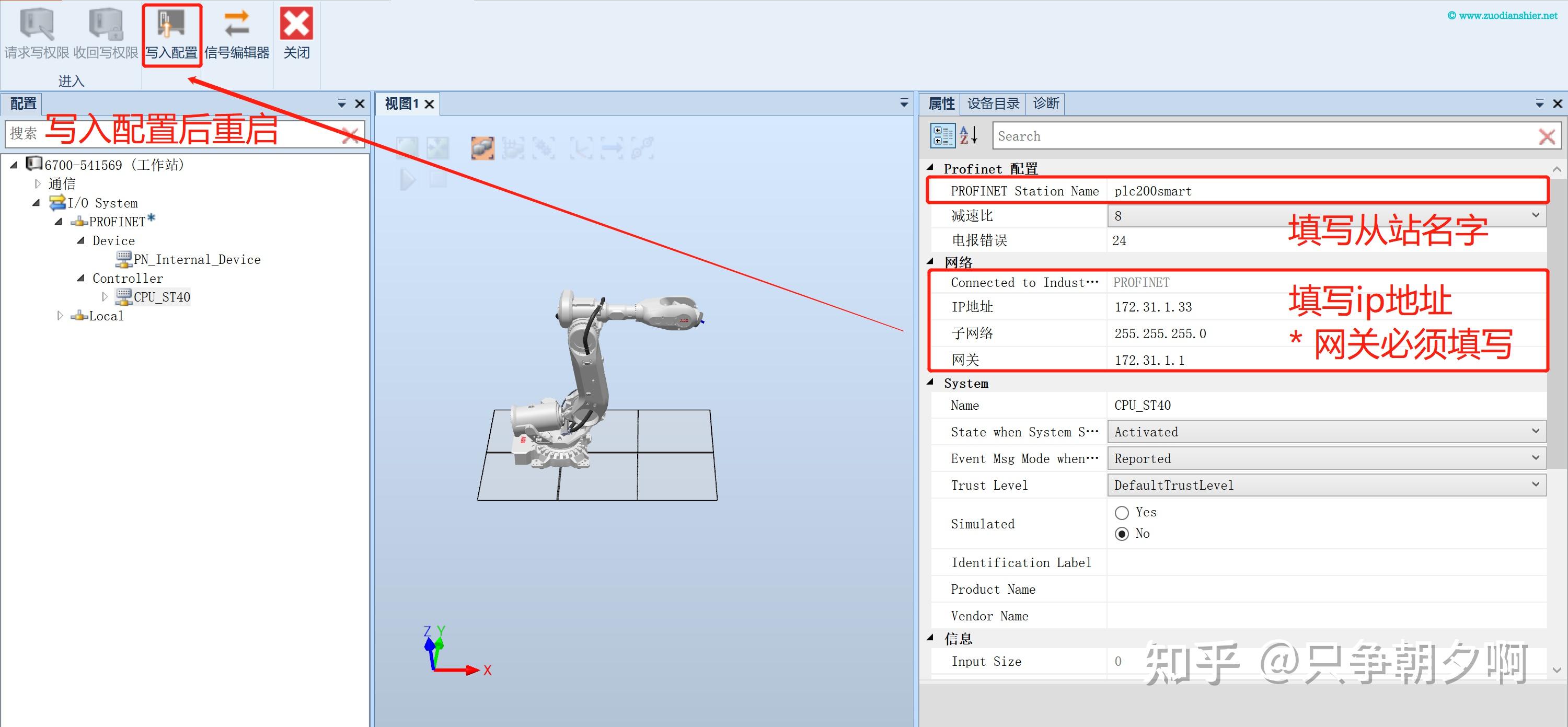Select Yes for the Simulated option
This screenshot has width=1568, height=727.
pyautogui.click(x=1122, y=512)
